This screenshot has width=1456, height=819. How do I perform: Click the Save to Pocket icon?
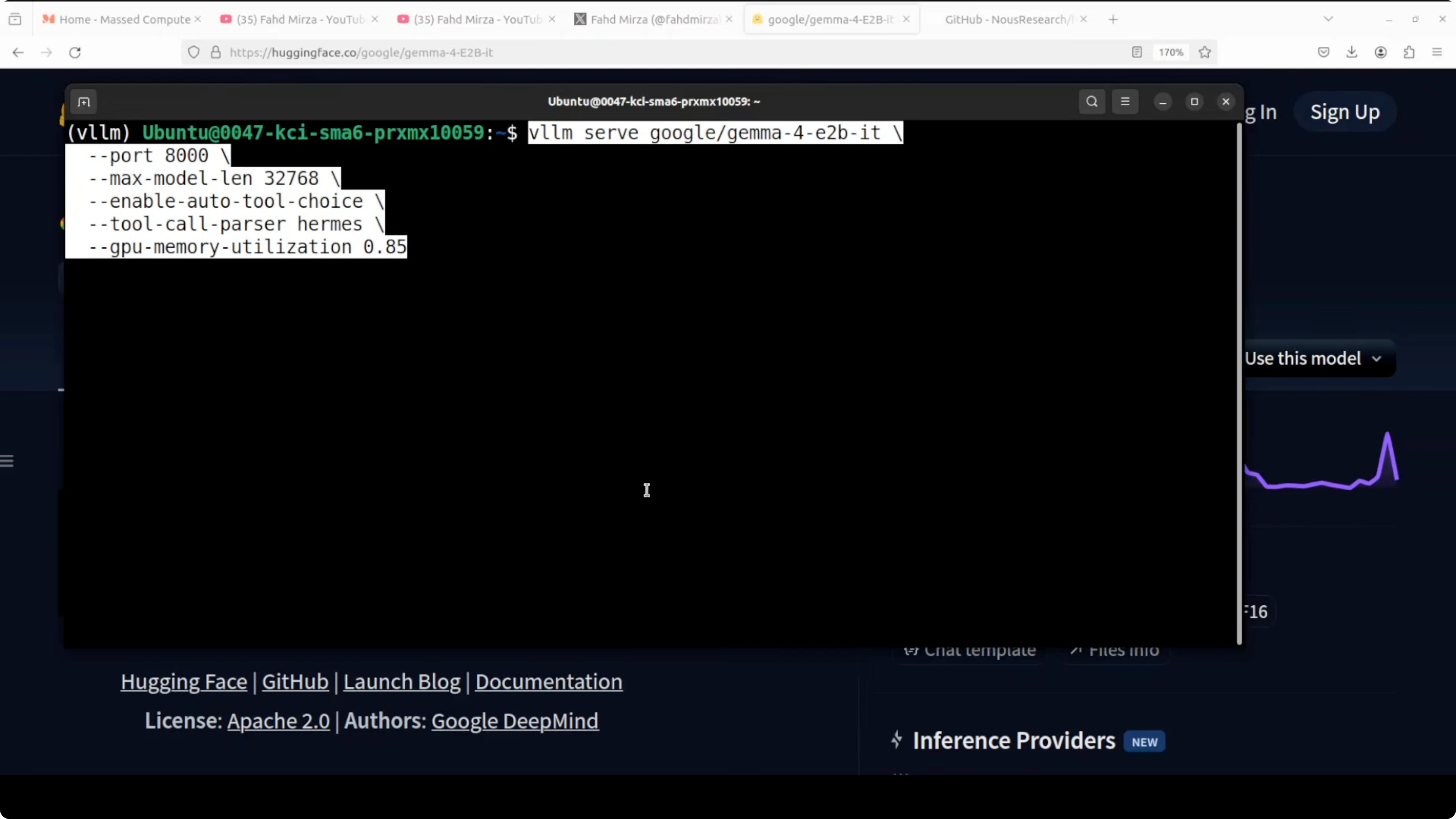click(1323, 53)
